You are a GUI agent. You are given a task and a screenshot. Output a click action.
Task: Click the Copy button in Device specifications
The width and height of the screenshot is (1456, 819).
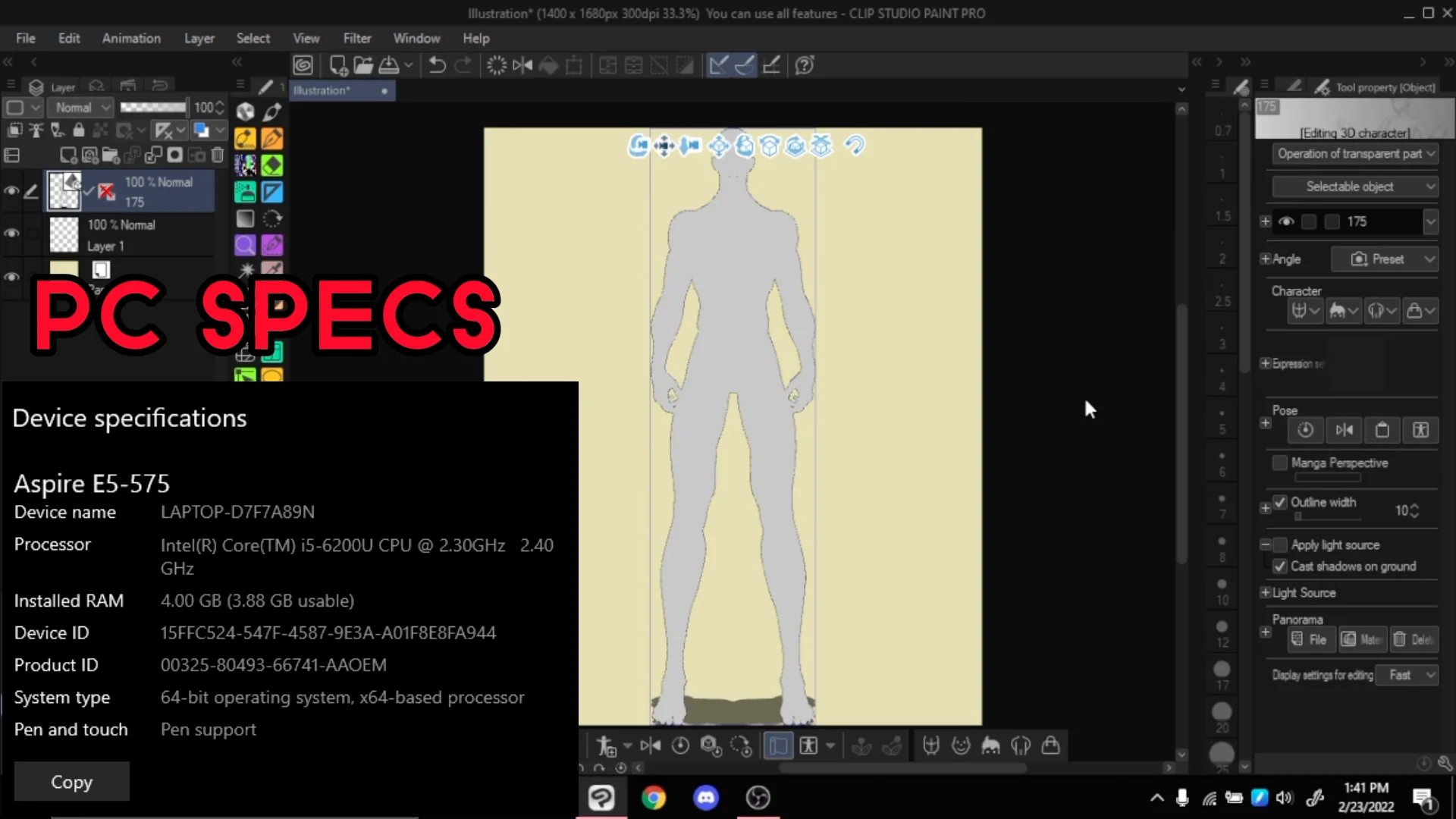tap(71, 781)
